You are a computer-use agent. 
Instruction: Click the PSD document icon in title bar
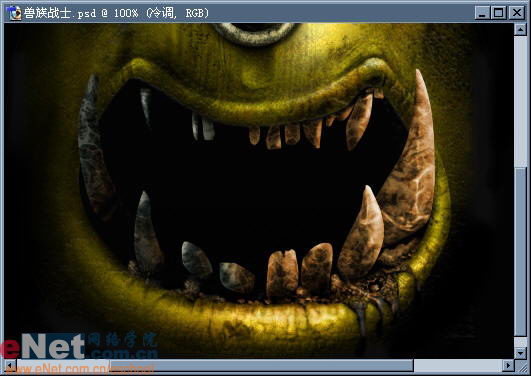click(x=13, y=13)
